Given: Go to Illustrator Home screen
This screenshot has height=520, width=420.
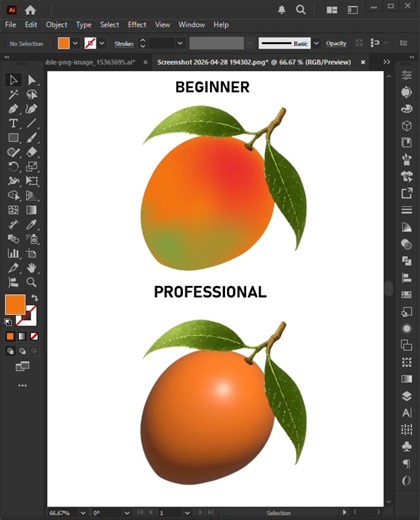Looking at the screenshot, I should click(30, 10).
